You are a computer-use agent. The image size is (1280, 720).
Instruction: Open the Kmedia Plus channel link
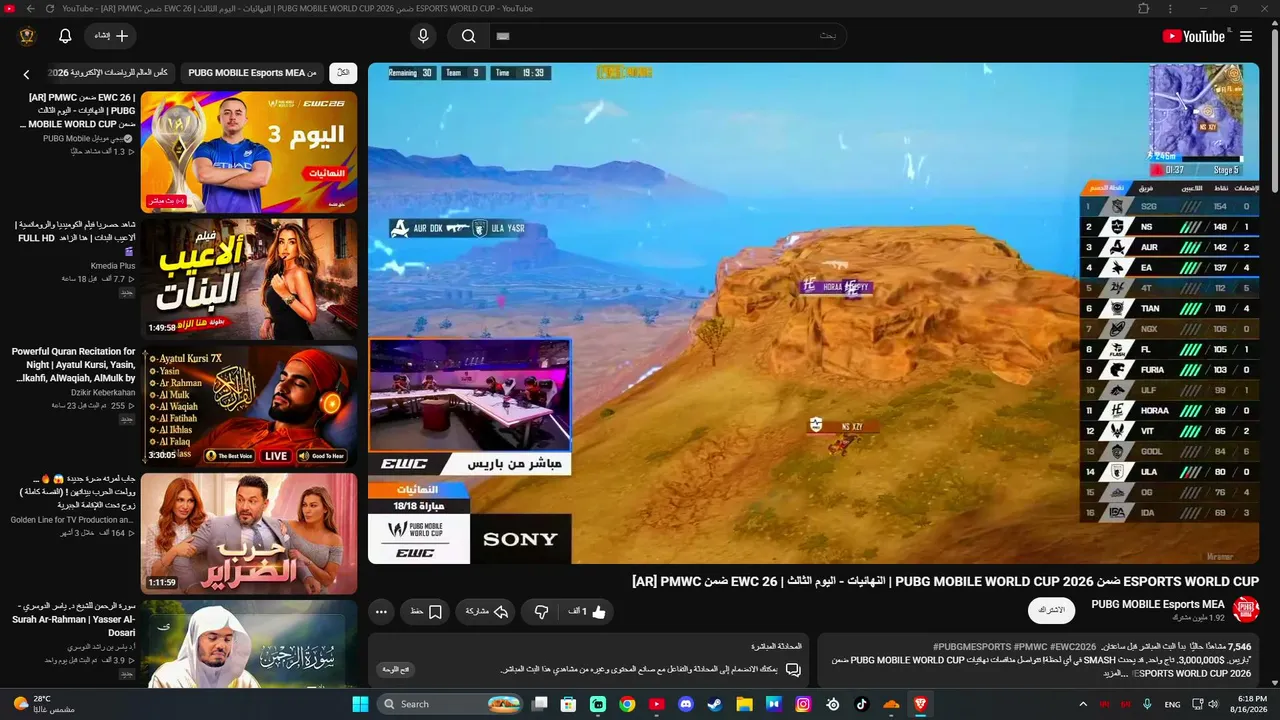point(112,266)
